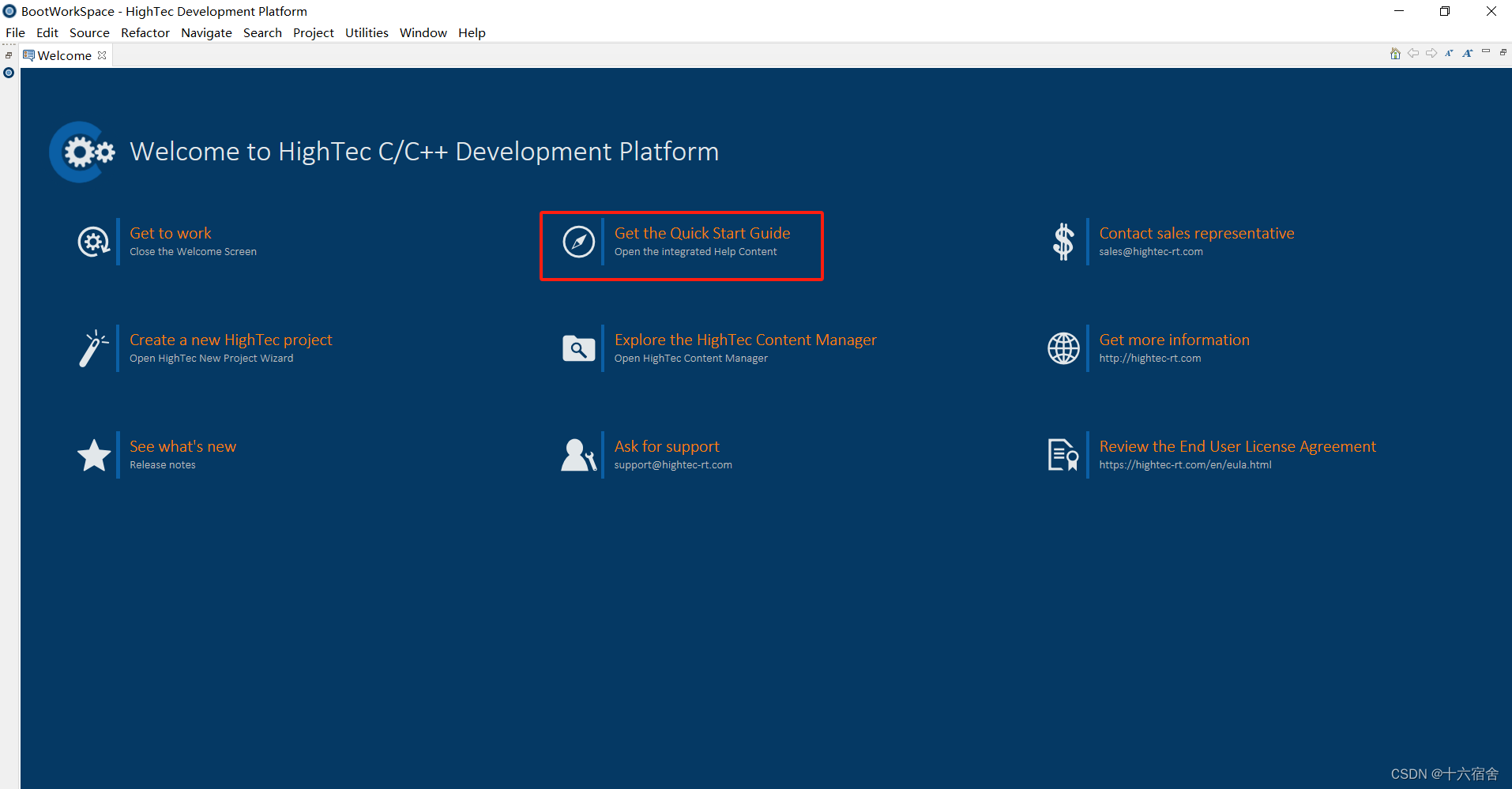
Task: Click the star icon for what's new
Action: coord(94,455)
